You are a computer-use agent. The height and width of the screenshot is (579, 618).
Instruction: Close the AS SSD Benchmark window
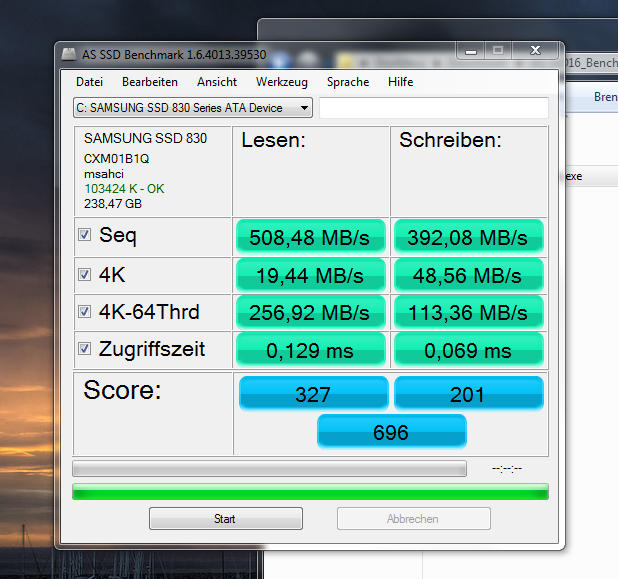tap(535, 50)
